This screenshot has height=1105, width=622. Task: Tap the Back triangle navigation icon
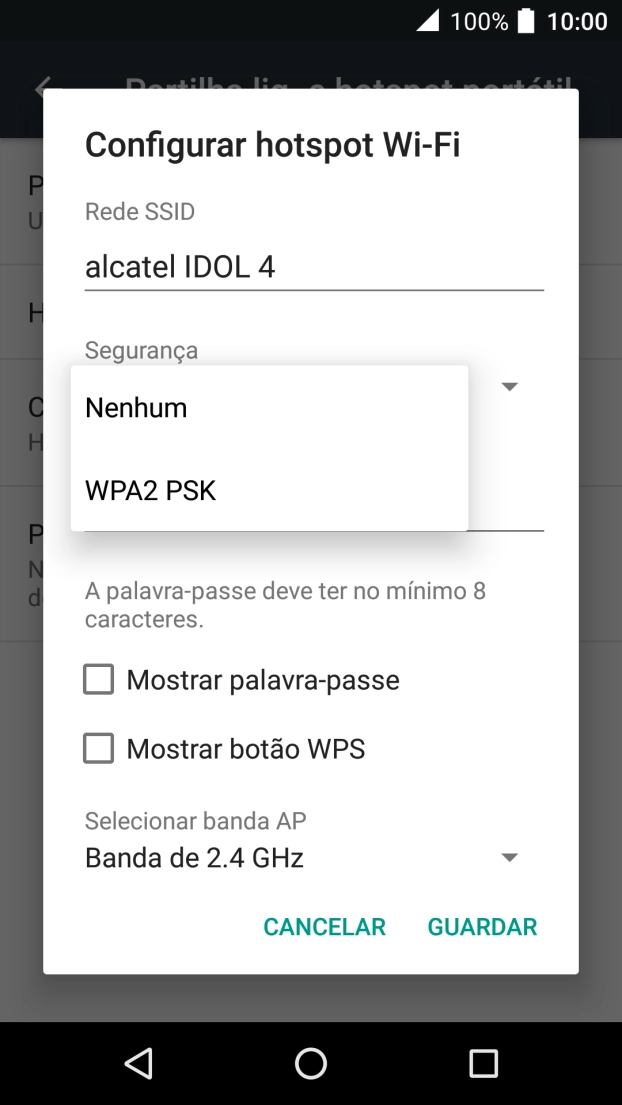pos(139,1063)
